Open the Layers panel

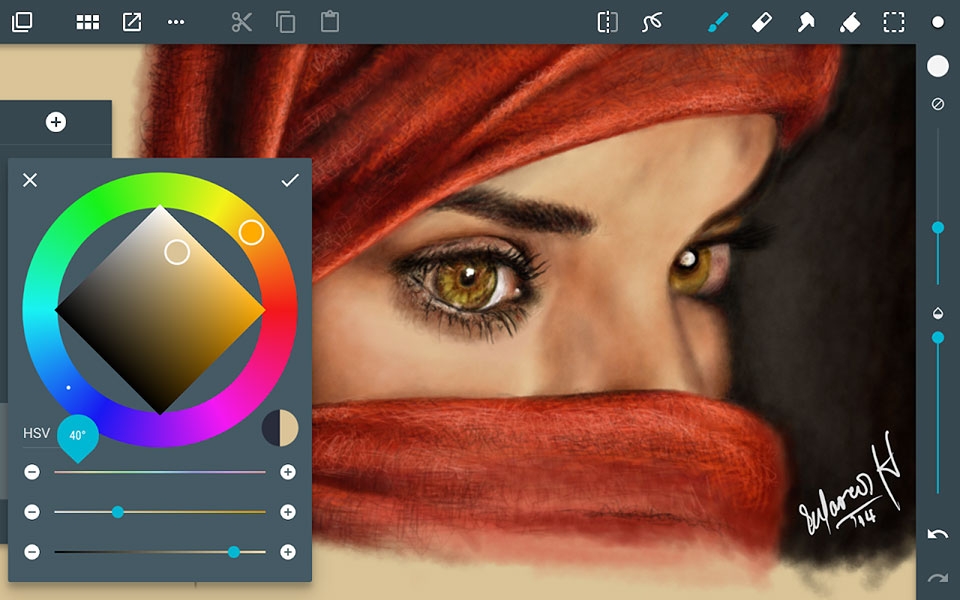(22, 22)
